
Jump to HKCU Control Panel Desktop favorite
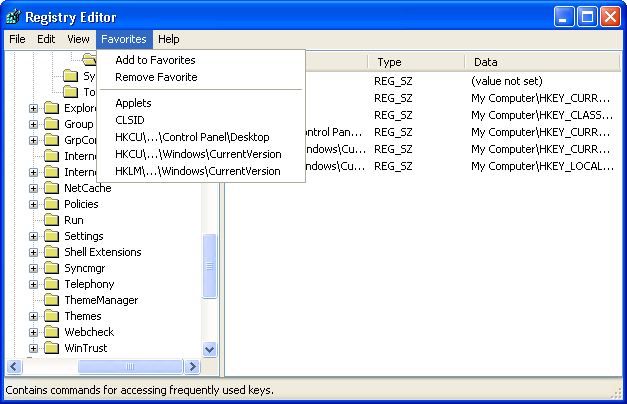coord(192,137)
